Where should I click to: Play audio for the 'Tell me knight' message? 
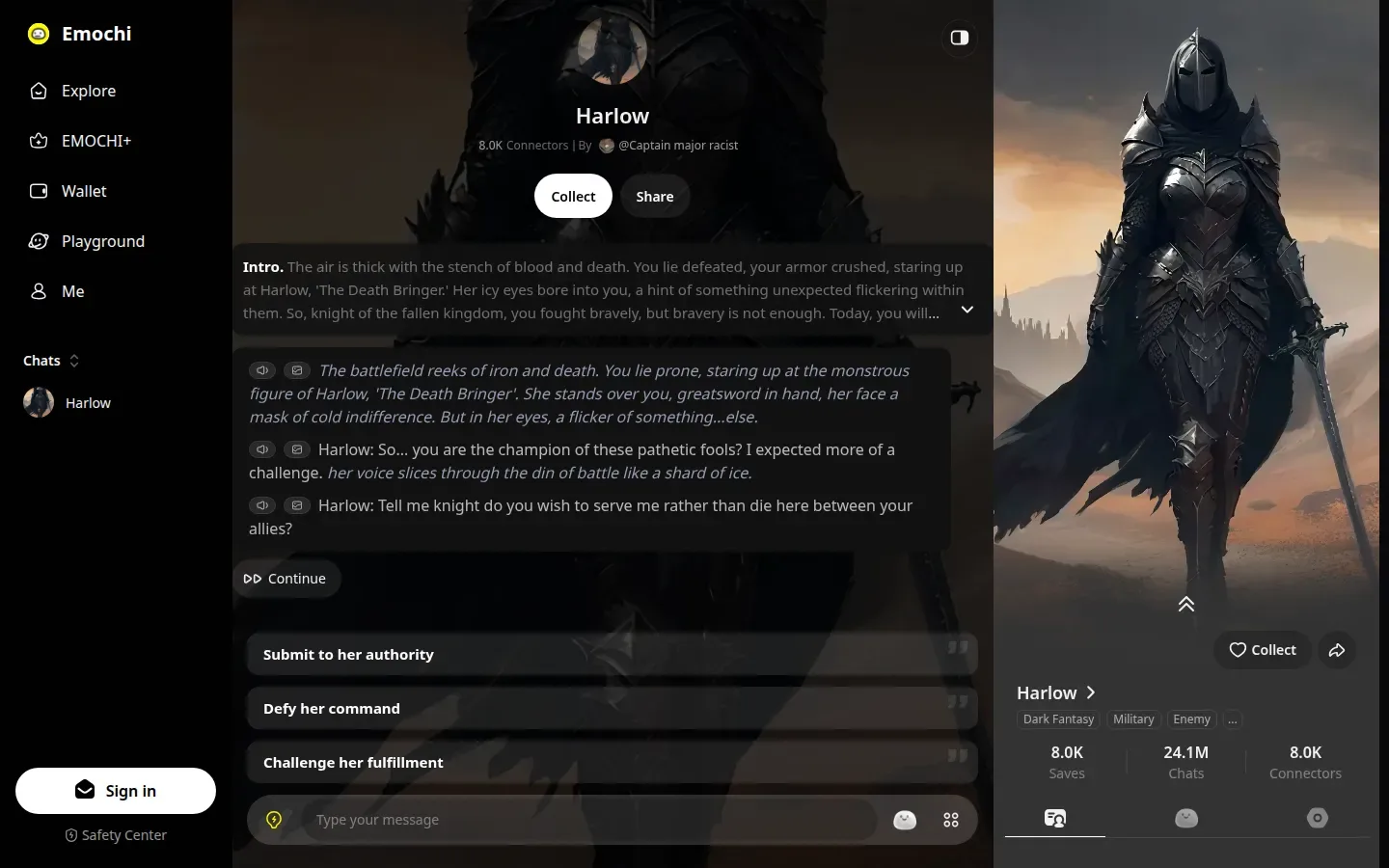[x=262, y=505]
